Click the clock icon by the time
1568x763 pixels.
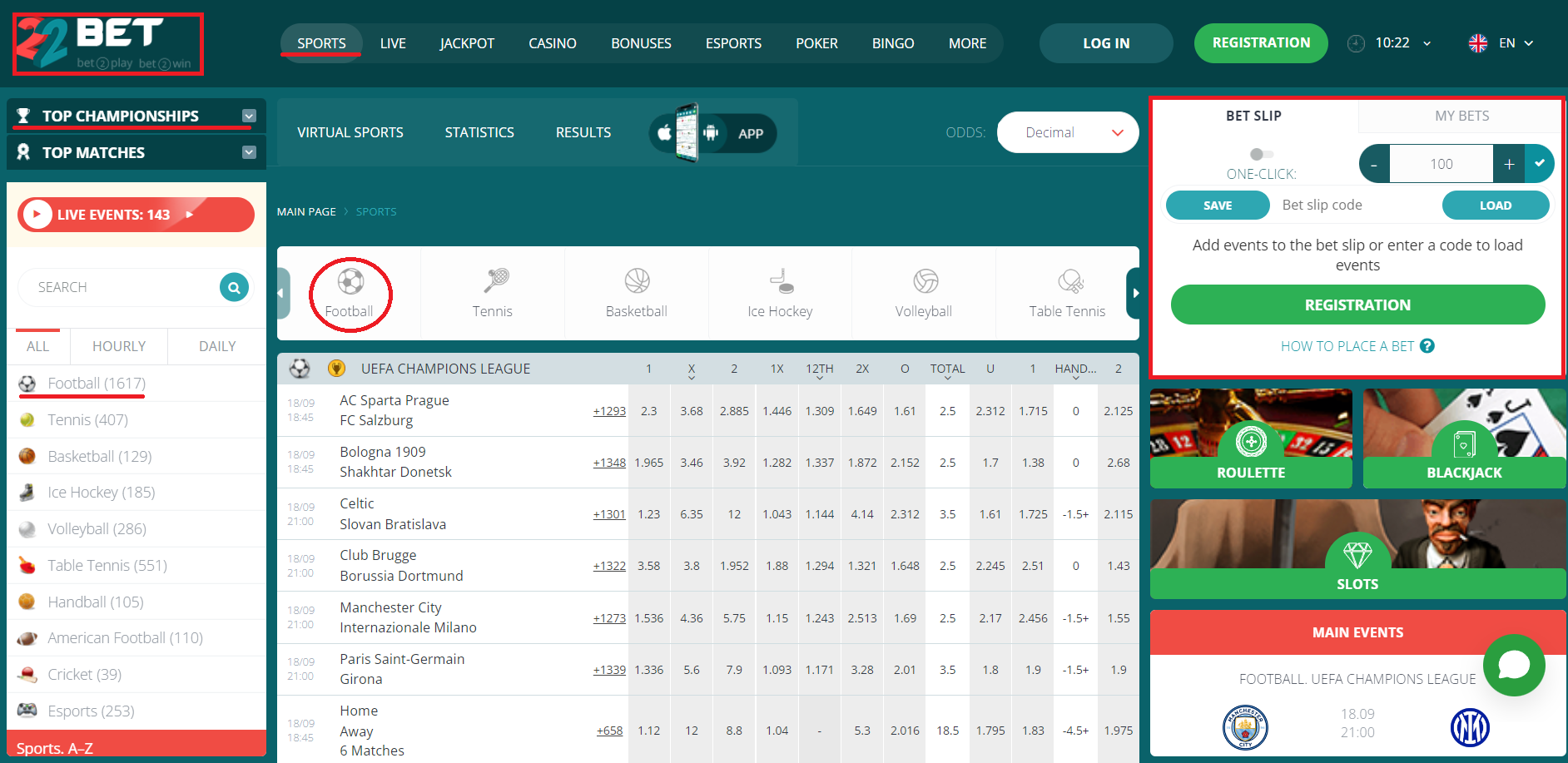tap(1356, 43)
